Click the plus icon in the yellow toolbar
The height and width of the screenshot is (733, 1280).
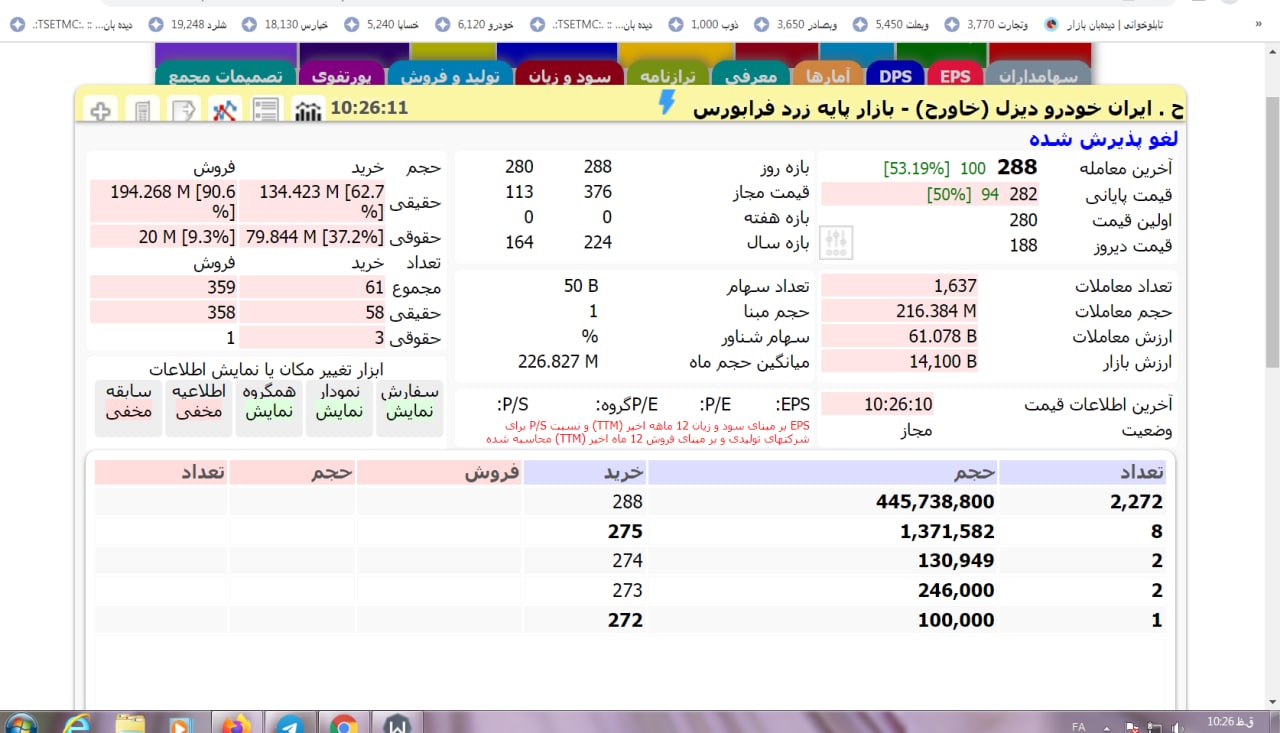(100, 110)
